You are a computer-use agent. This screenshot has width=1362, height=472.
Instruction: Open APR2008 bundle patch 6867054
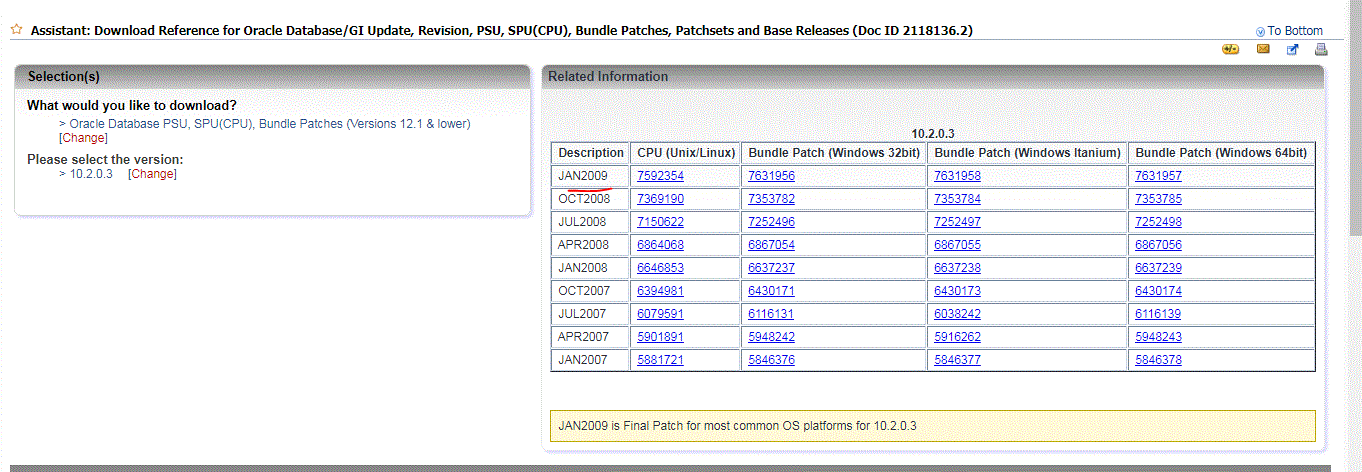pyautogui.click(x=771, y=245)
